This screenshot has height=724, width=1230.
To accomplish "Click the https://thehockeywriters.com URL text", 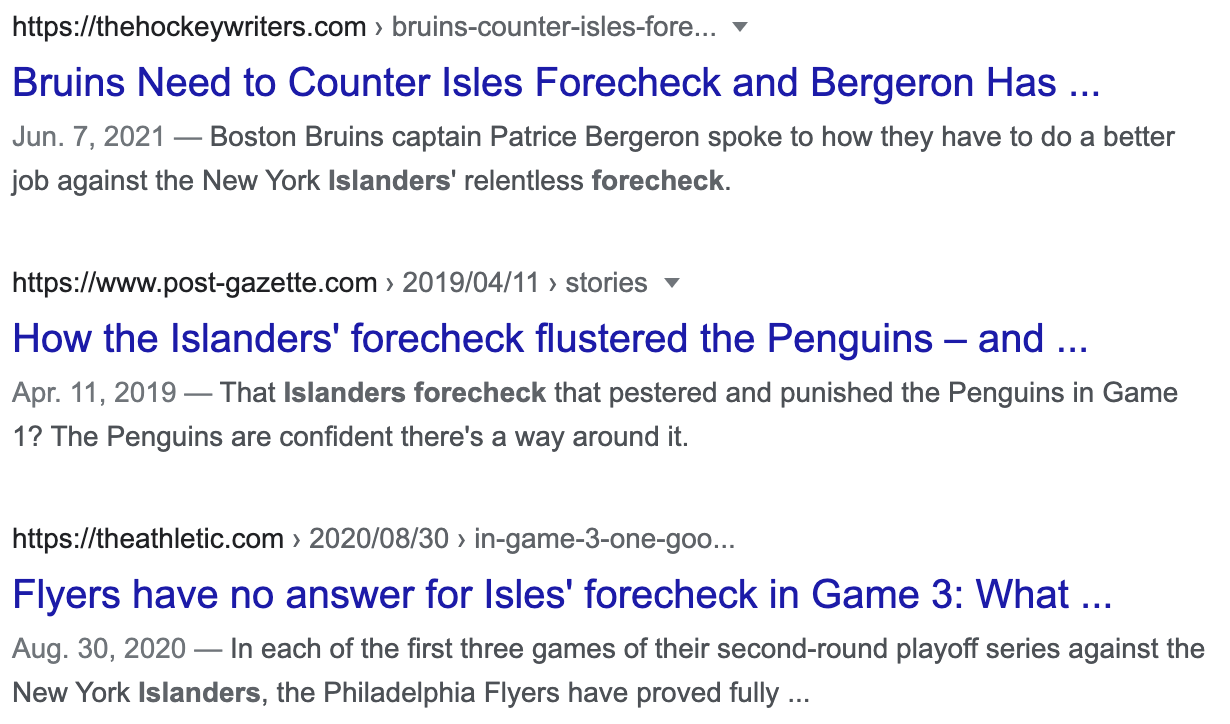I will (x=189, y=27).
